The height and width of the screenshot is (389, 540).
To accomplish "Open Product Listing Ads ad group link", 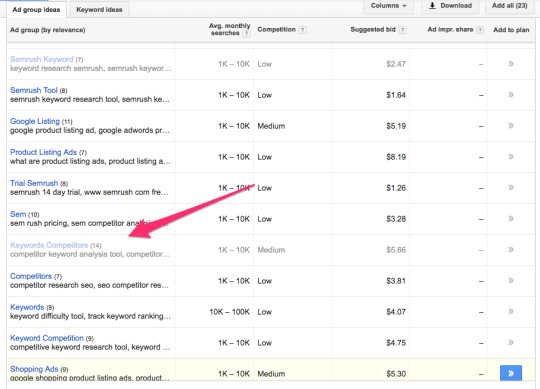I will pos(43,152).
